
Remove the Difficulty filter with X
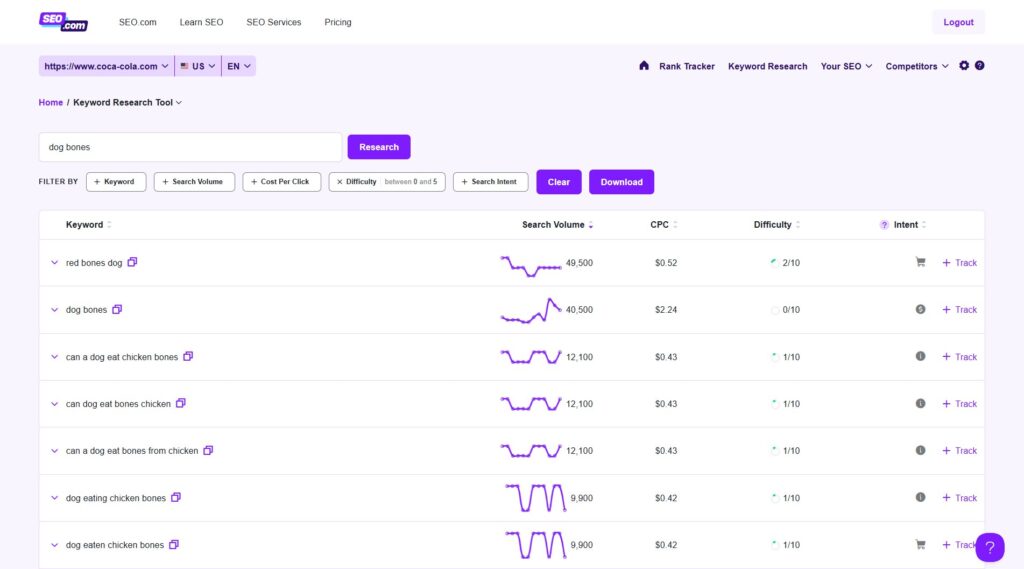tap(340, 182)
